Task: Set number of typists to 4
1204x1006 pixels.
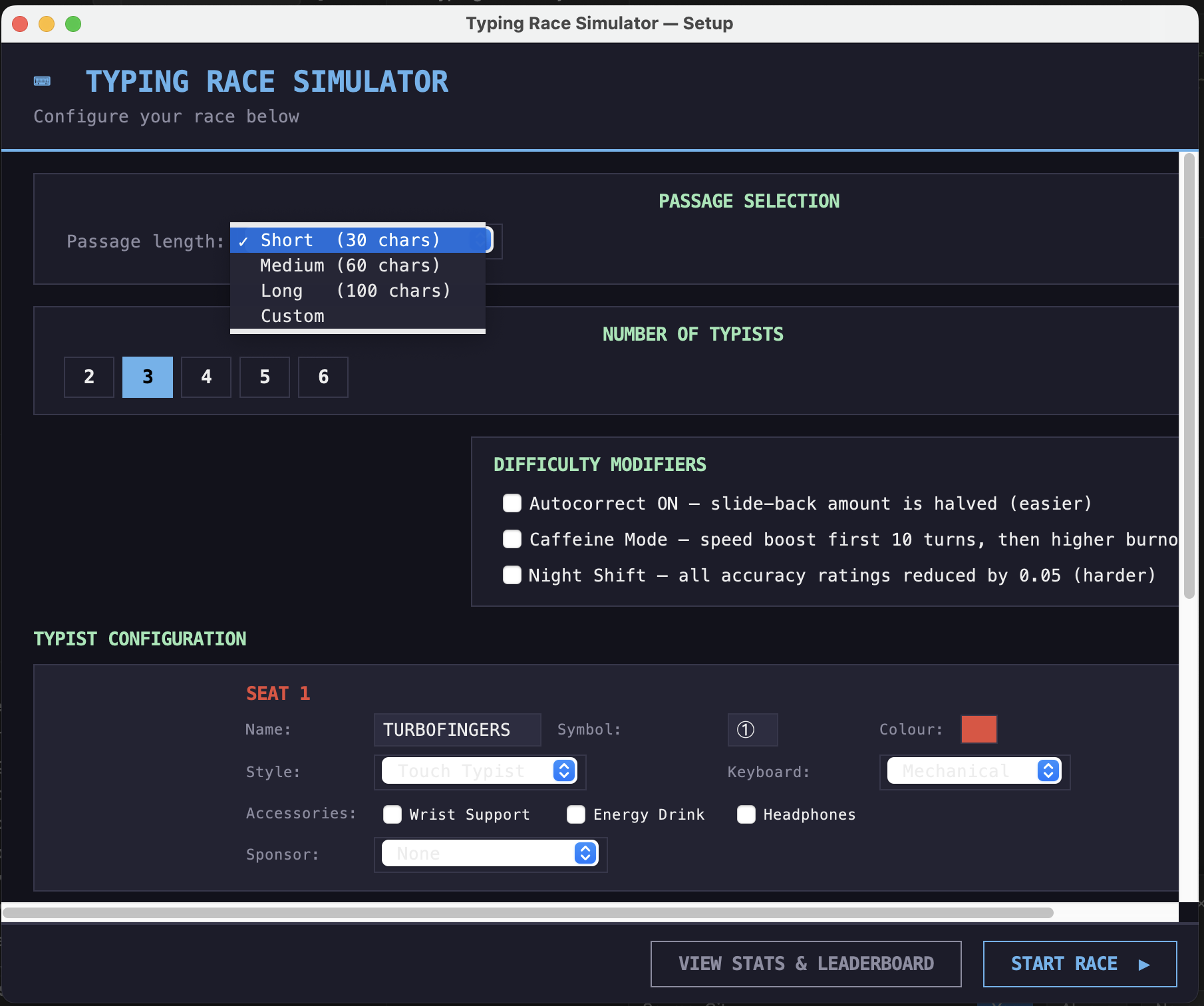Action: click(206, 377)
